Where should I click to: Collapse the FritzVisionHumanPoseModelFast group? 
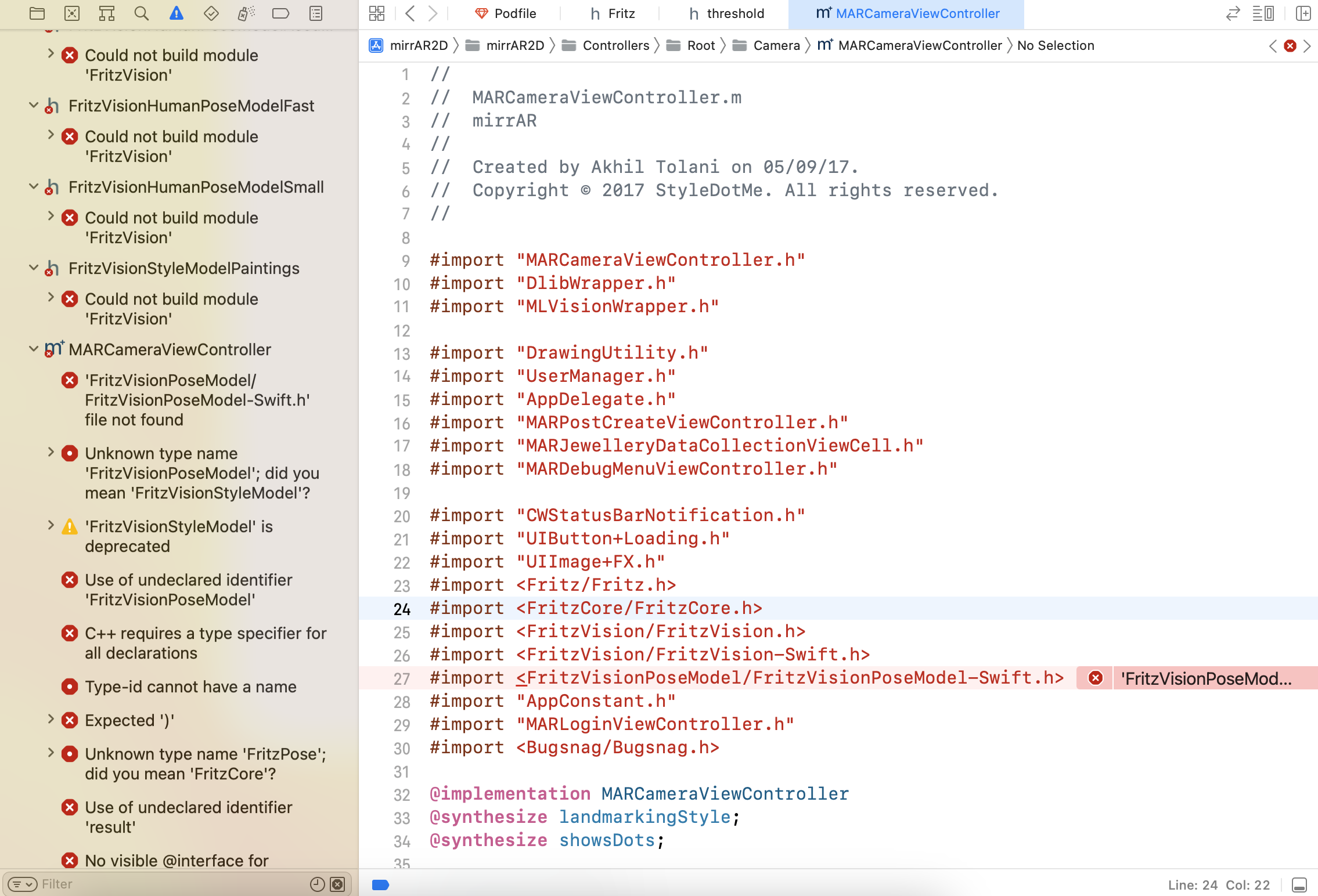[33, 106]
